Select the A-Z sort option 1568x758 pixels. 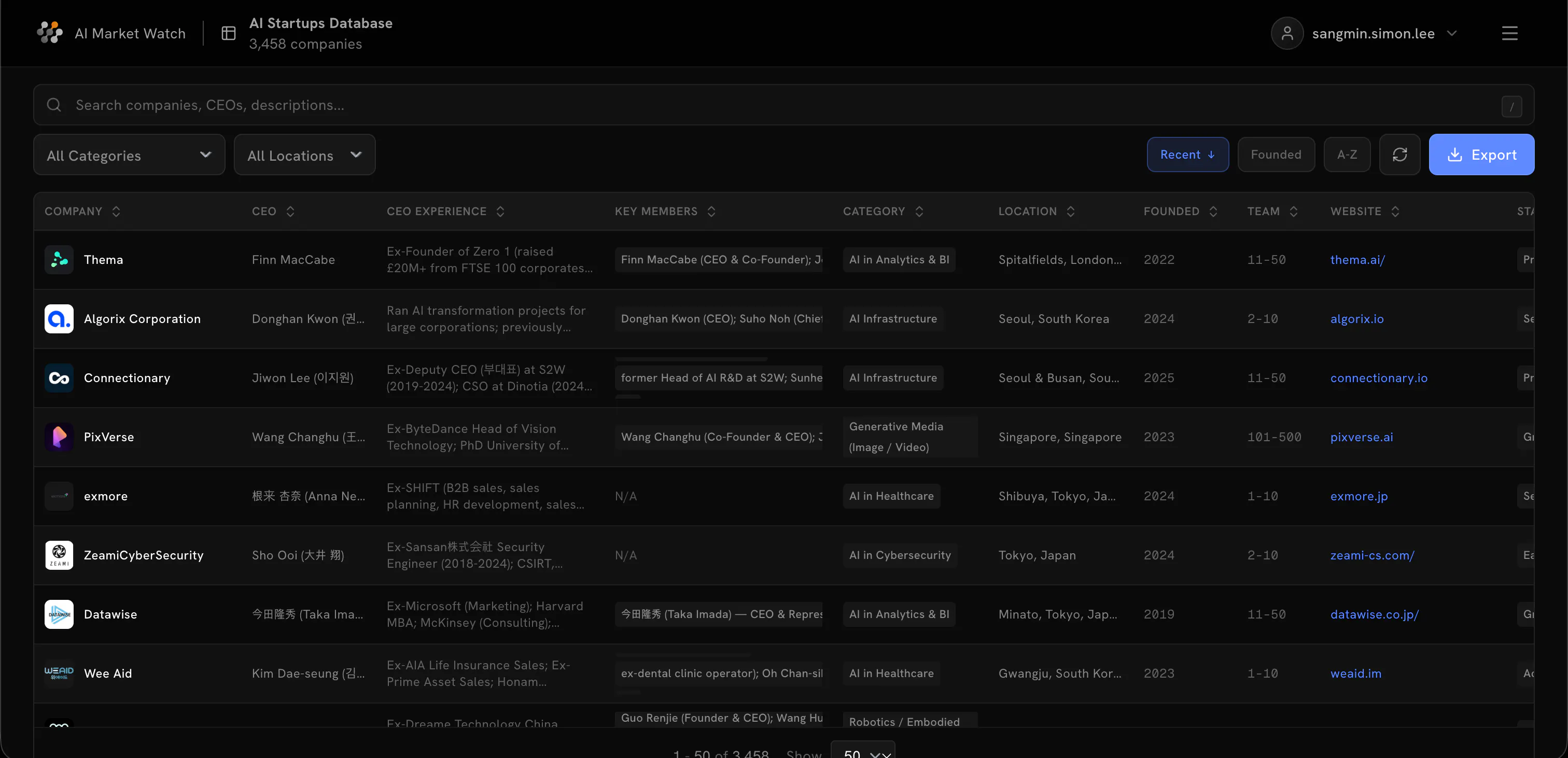(1347, 155)
